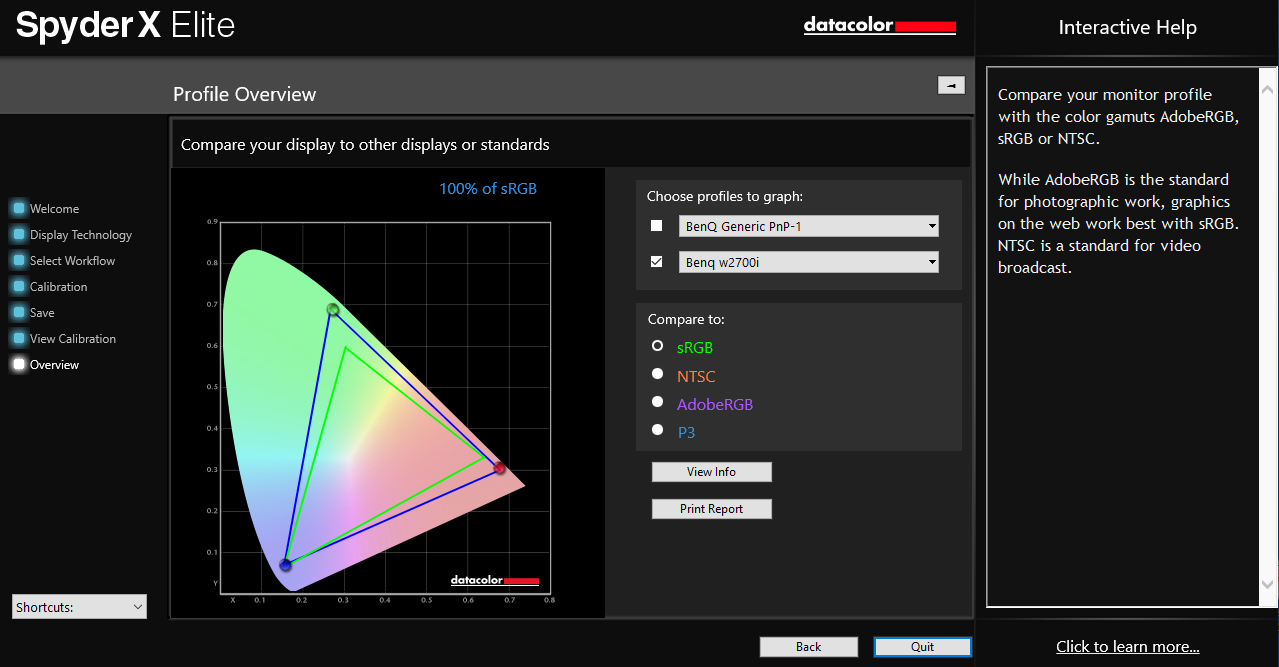The image size is (1279, 667).
Task: Expand the Benq w2700i profile dropdown
Action: pyautogui.click(x=808, y=262)
